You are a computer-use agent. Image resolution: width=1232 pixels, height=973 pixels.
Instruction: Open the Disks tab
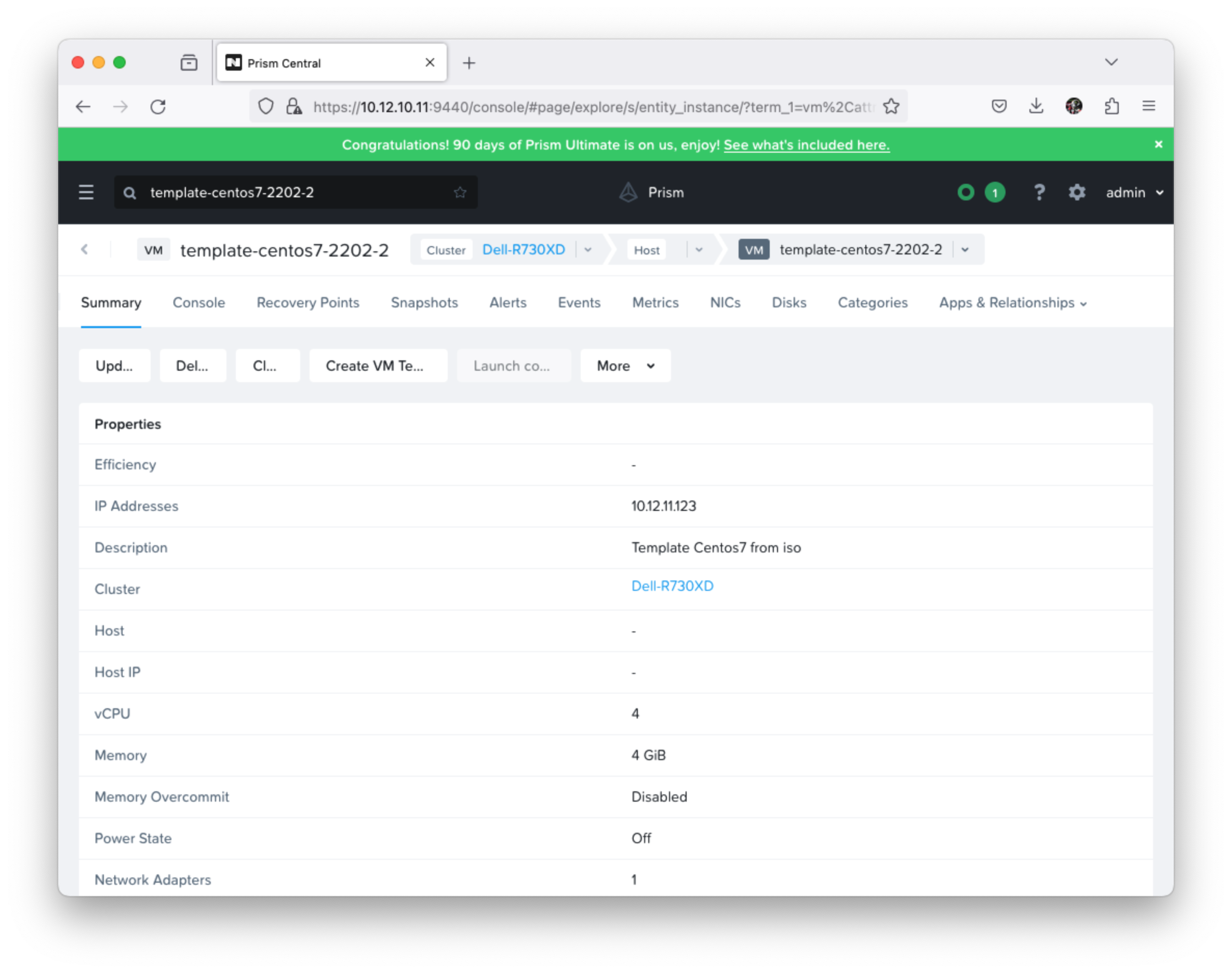[x=788, y=303]
